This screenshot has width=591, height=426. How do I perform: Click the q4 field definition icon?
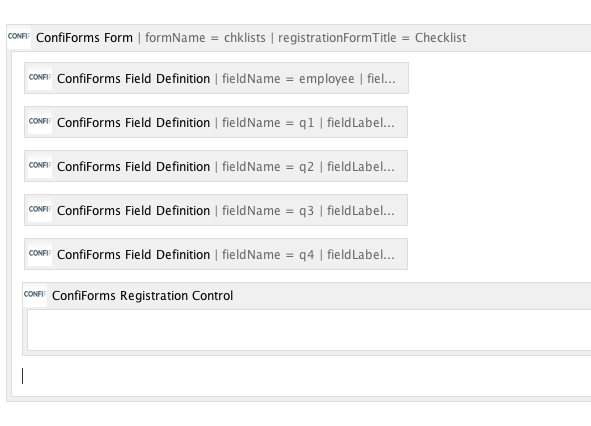(x=40, y=254)
